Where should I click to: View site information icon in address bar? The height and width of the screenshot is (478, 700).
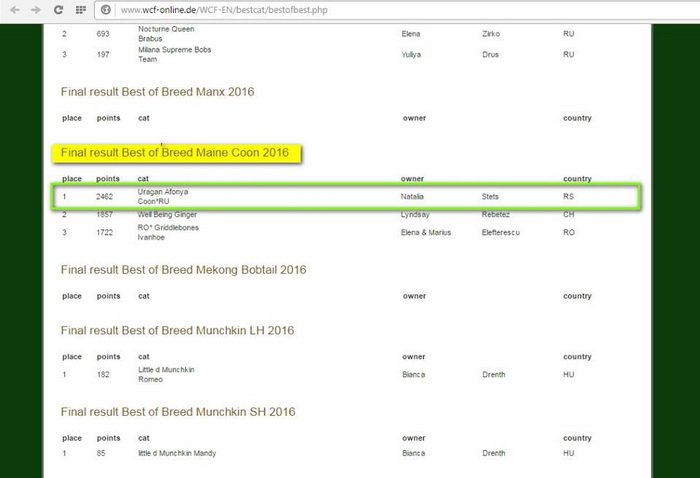[105, 10]
